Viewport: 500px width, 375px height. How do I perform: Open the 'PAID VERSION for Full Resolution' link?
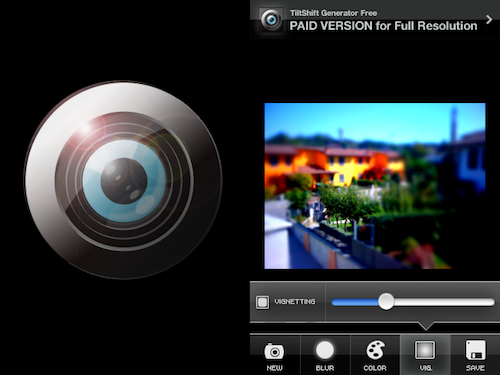click(383, 26)
